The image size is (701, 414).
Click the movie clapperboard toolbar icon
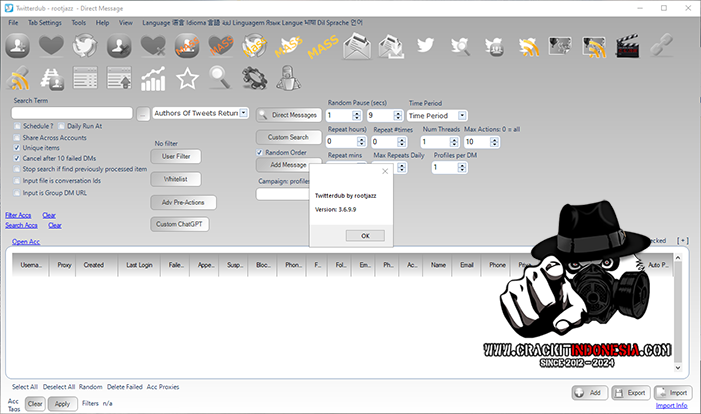(x=626, y=46)
